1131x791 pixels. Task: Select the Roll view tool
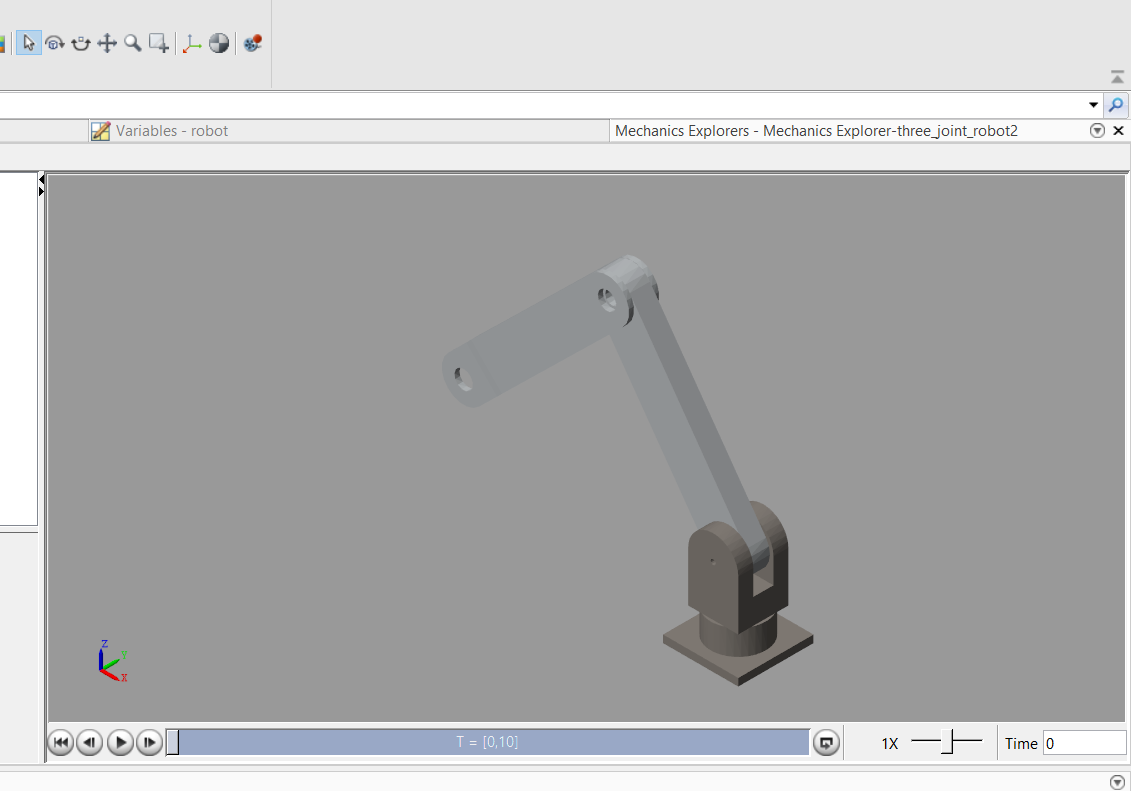pos(80,43)
